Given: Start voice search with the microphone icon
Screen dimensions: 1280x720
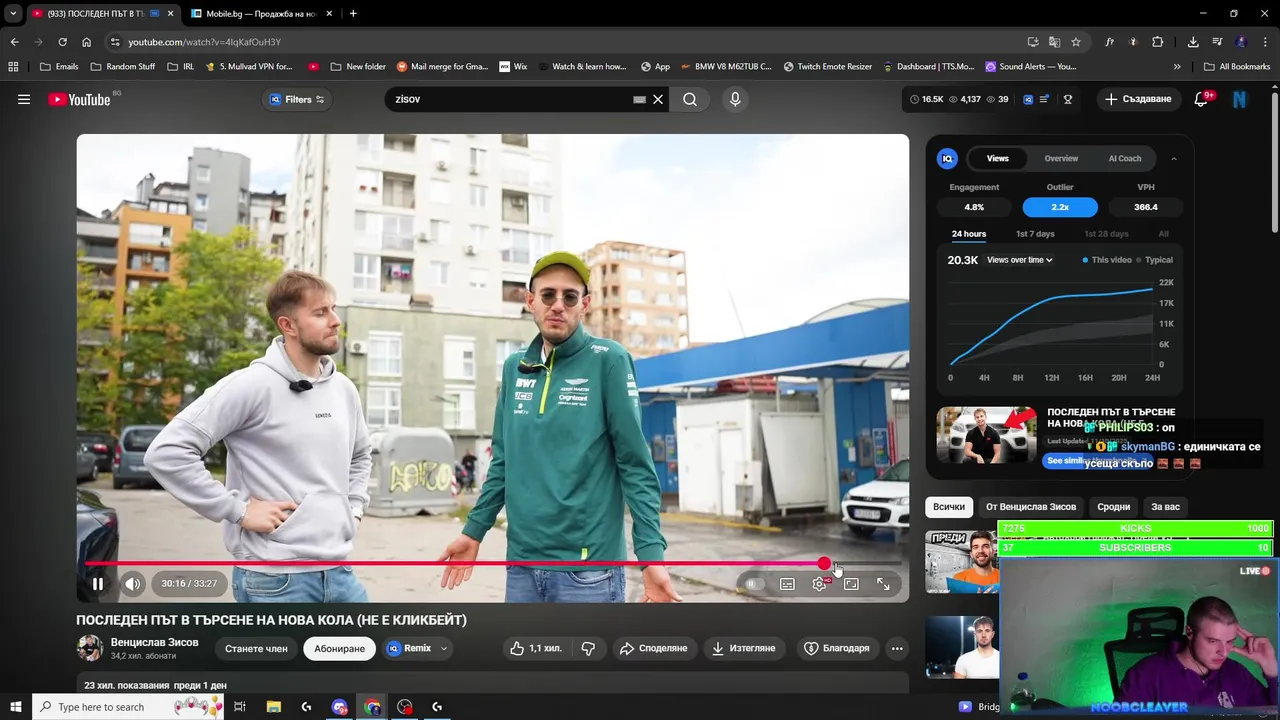Looking at the screenshot, I should tap(735, 99).
